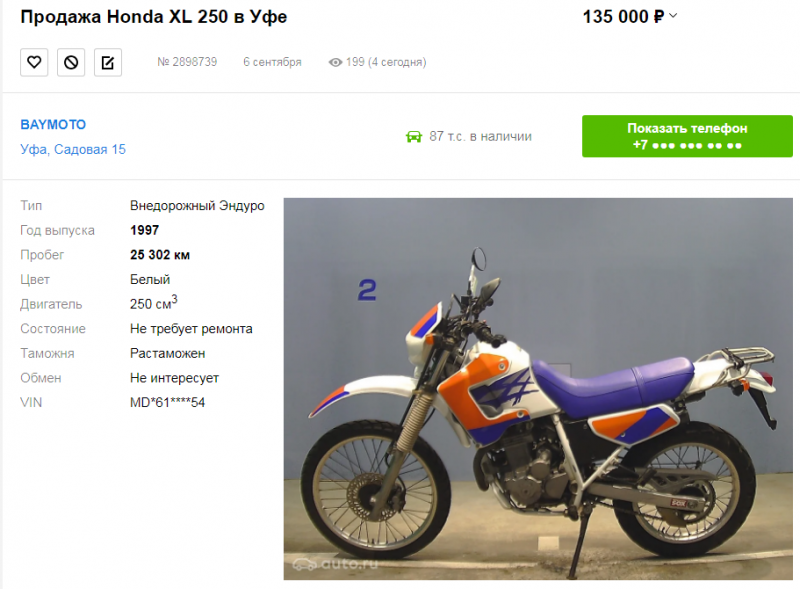
Task: Open the Honda XL 250 motorcycle photo
Action: pos(538,388)
